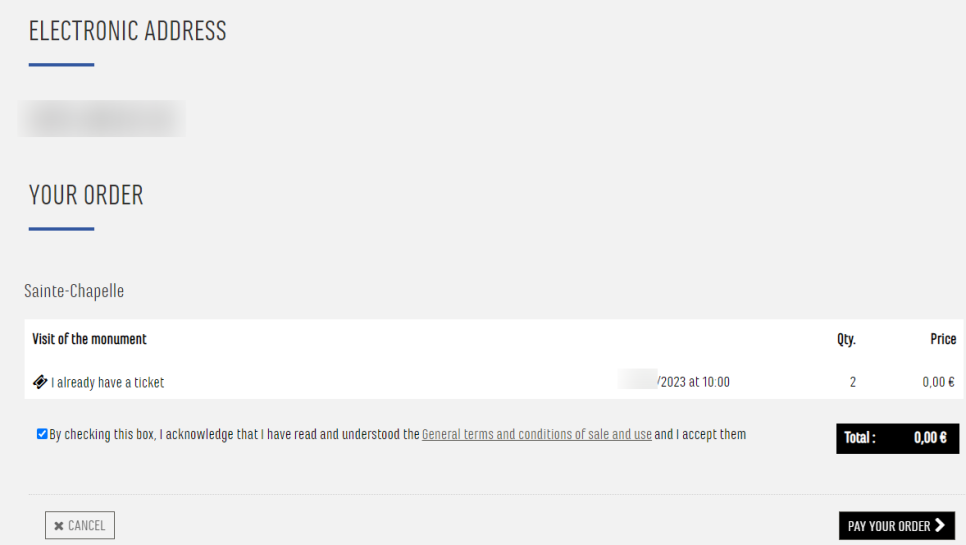Click the Pay Your Order button
Viewport: 966px width, 545px height.
896,525
